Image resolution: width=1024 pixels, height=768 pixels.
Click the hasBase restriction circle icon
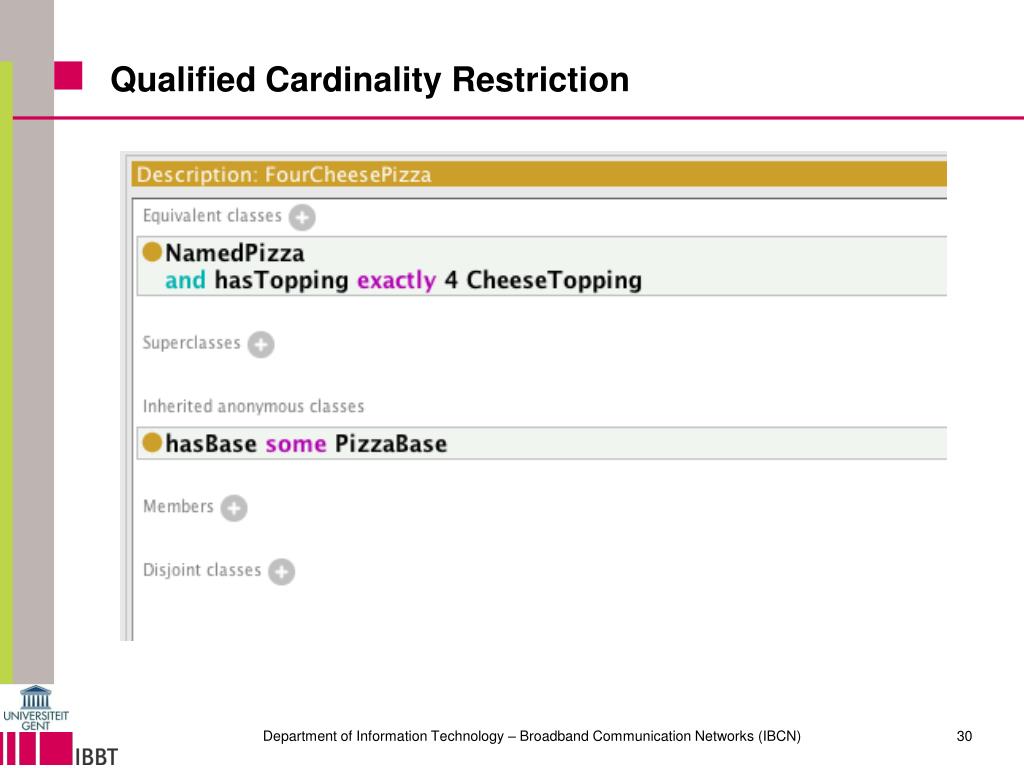point(152,443)
